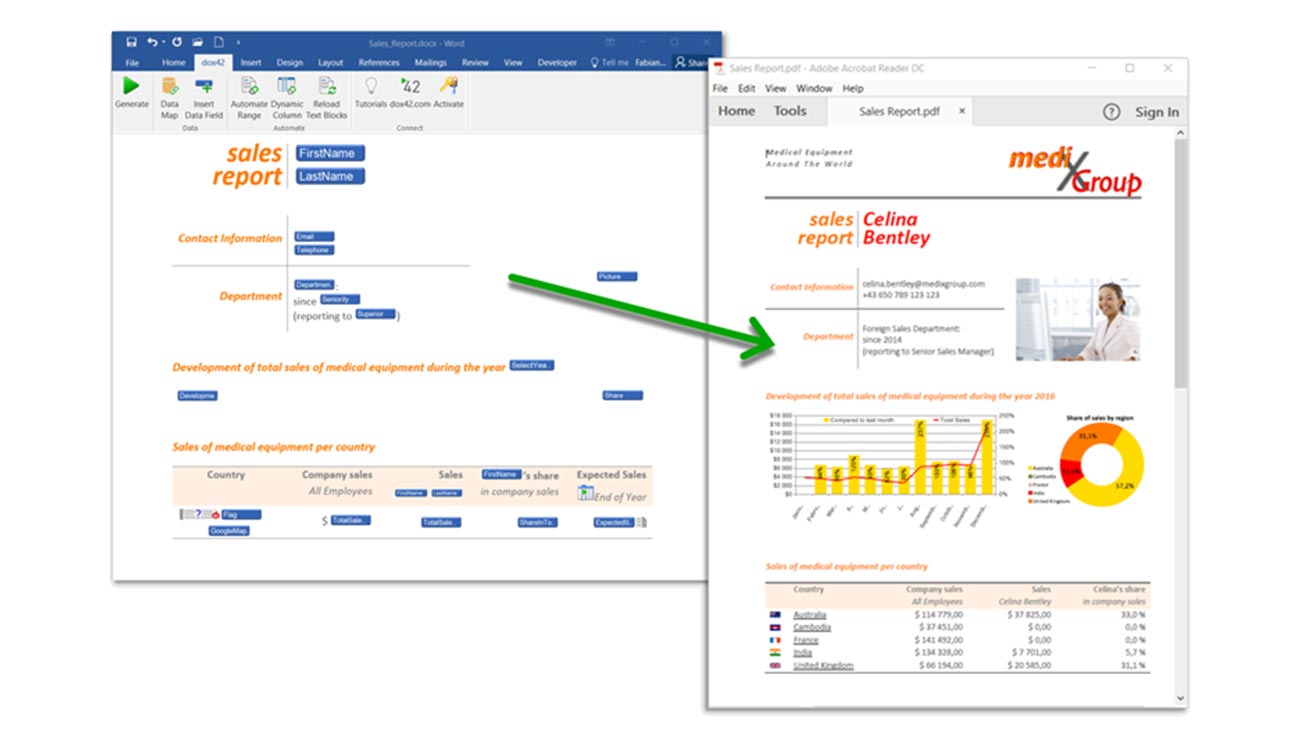Screen dimensions: 1300x741
Task: Click the FirstName data field beside sales report
Action: click(x=330, y=153)
